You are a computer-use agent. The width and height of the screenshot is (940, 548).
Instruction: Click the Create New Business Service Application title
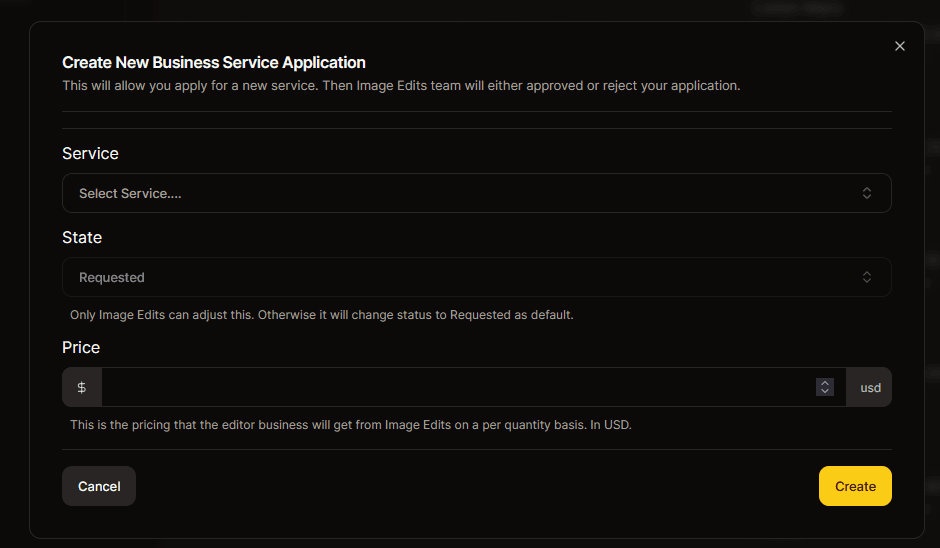[214, 62]
